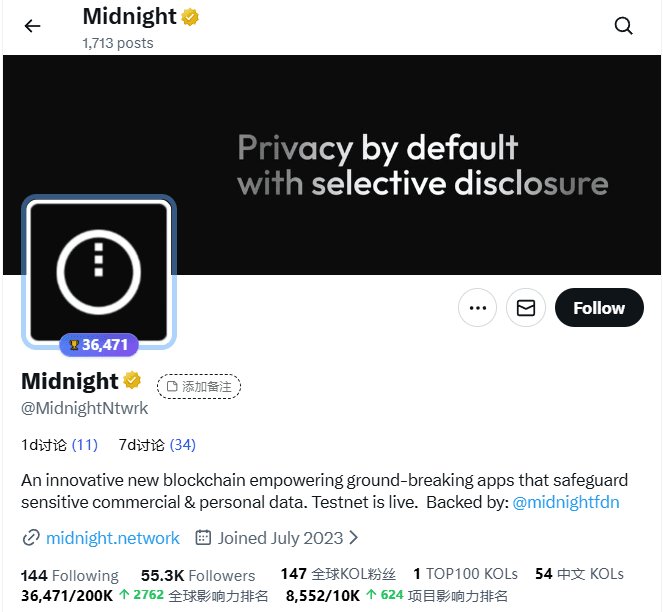Click the back arrow icon
The height and width of the screenshot is (612, 663).
pyautogui.click(x=33, y=26)
